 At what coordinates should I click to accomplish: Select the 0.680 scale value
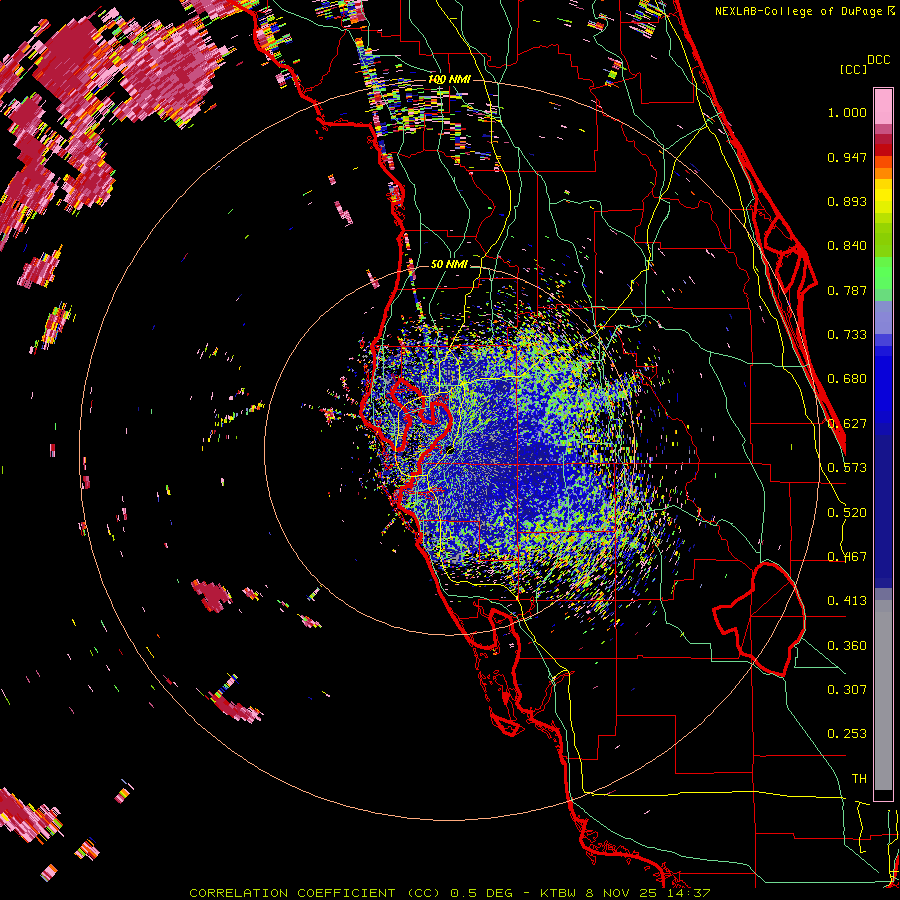coord(847,379)
